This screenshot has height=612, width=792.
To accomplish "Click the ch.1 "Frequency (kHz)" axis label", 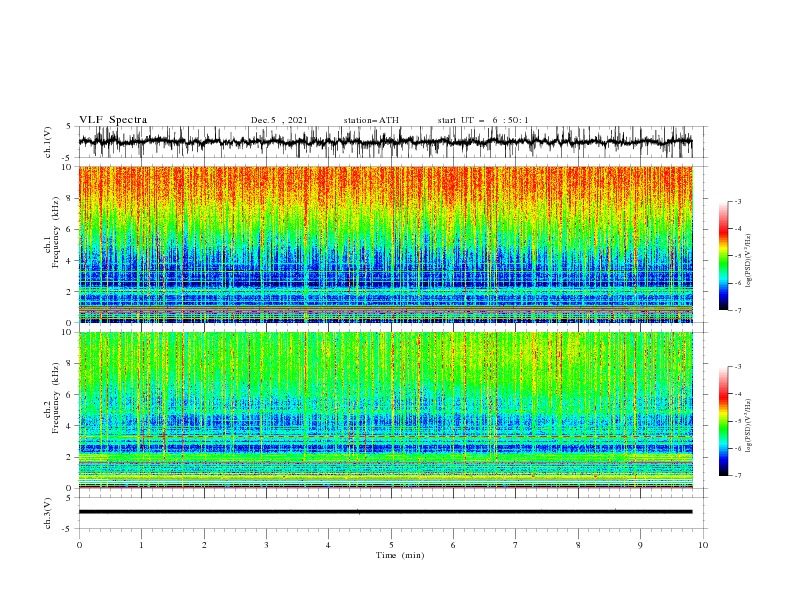I will coord(56,233).
